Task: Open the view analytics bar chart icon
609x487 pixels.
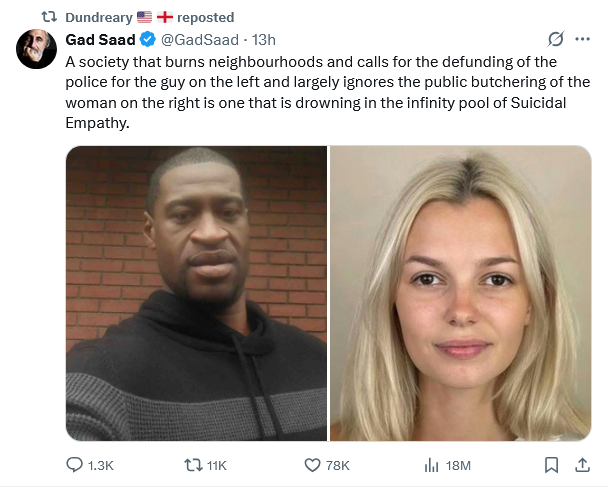Action: pos(432,465)
